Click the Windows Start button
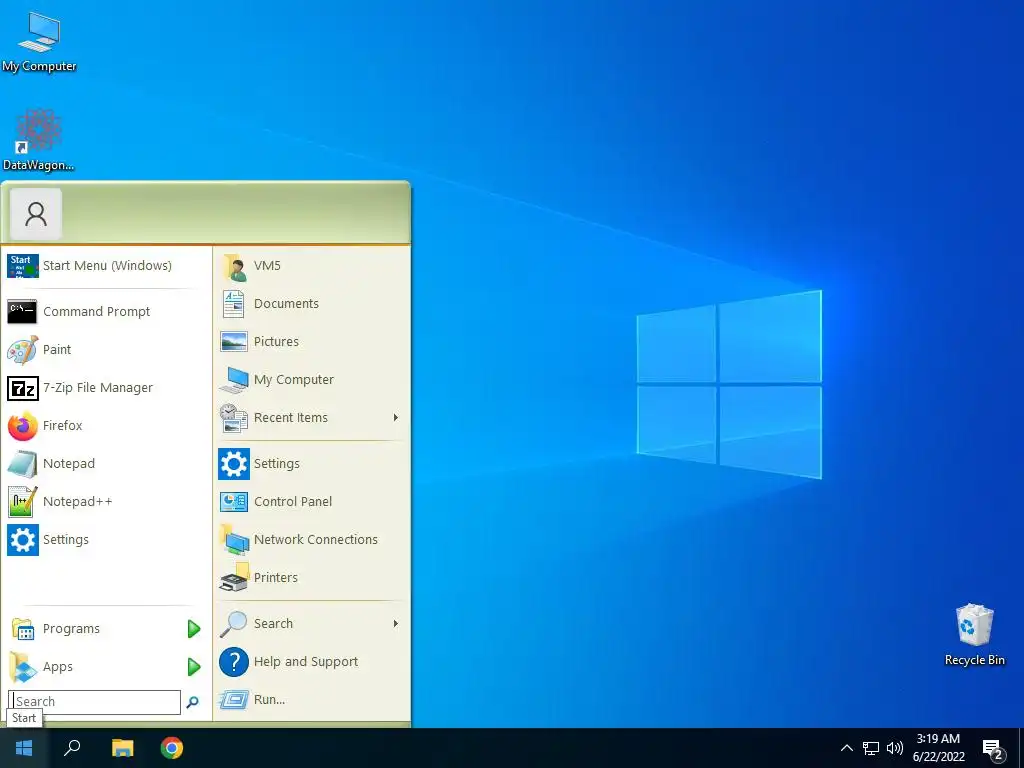Screen dimensions: 1024x768 [x=24, y=748]
